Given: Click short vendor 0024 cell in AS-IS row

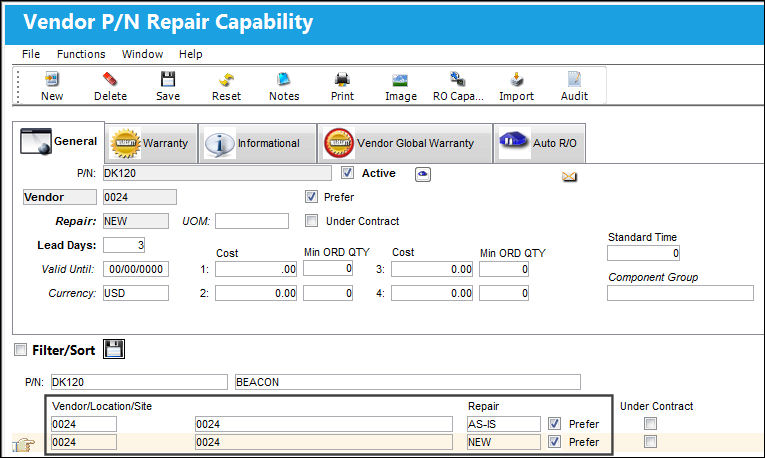Looking at the screenshot, I should (x=84, y=424).
